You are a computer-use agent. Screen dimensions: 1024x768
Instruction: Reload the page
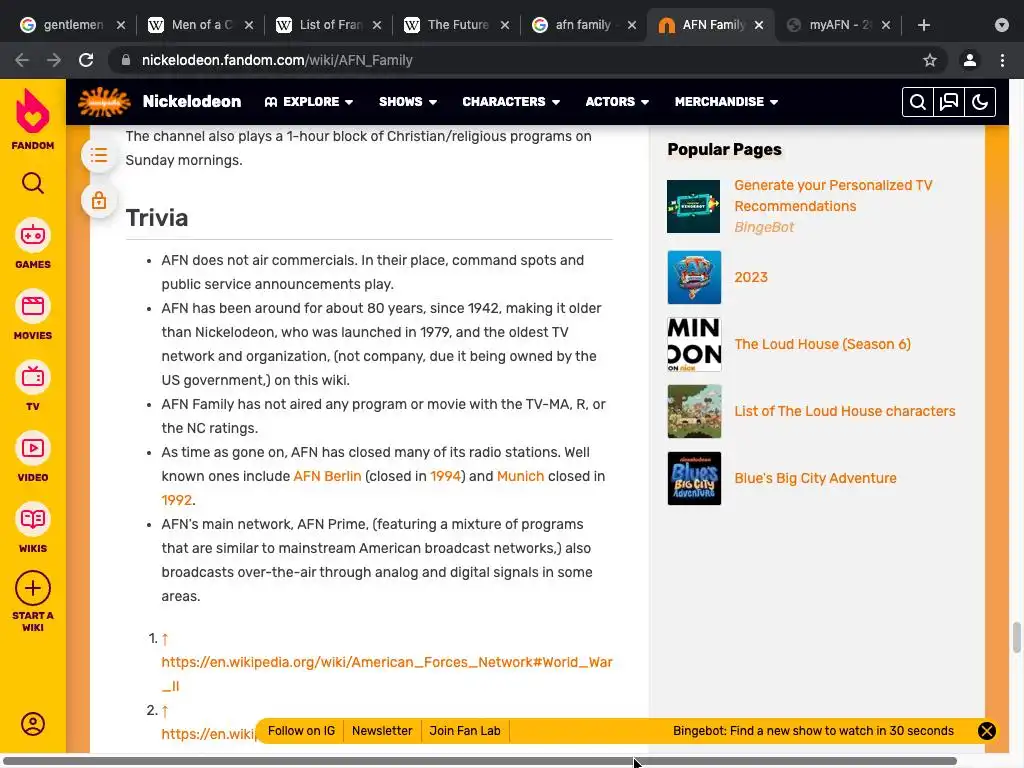tap(86, 60)
